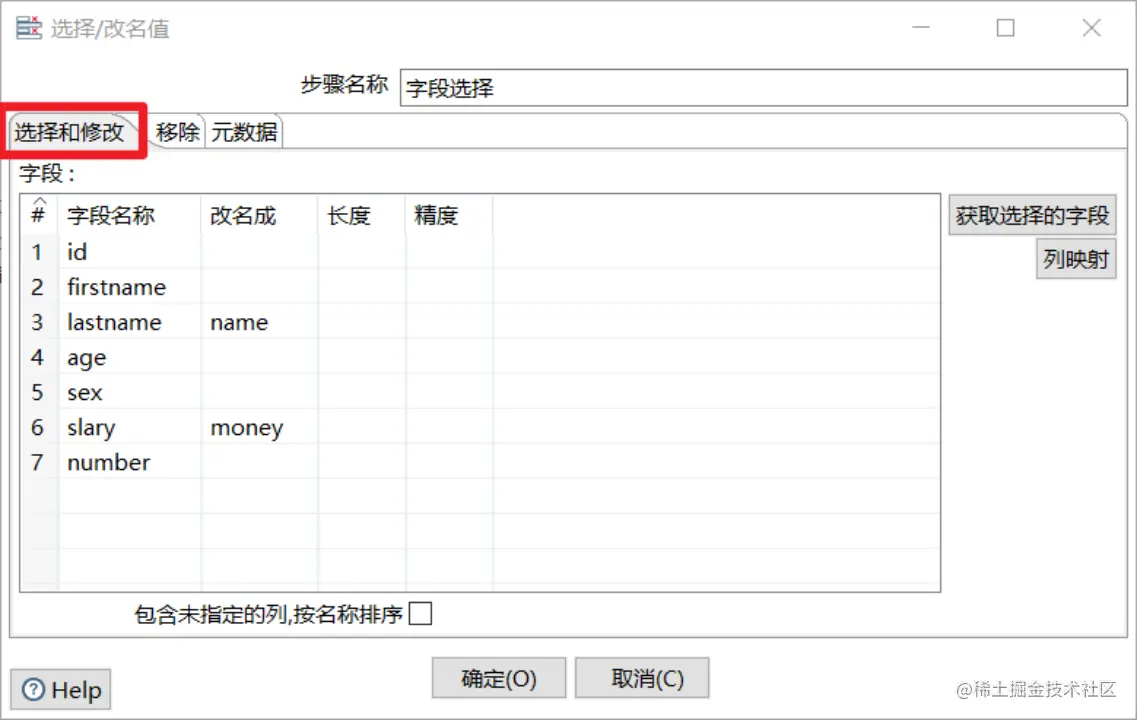Click row number 1 in table
Screen dimensions: 1137x720
click(x=38, y=252)
